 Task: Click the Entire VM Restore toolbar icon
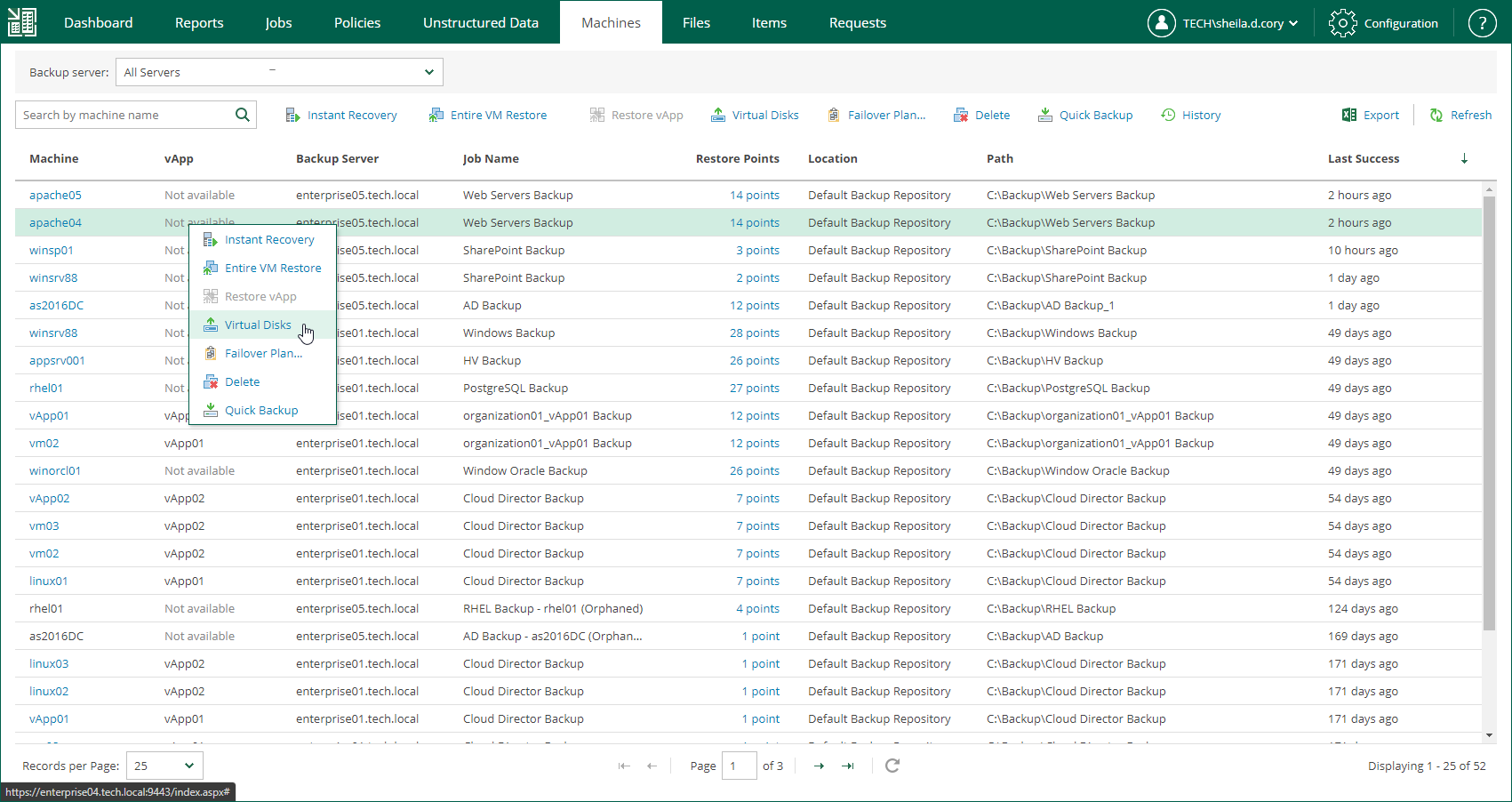(x=436, y=116)
